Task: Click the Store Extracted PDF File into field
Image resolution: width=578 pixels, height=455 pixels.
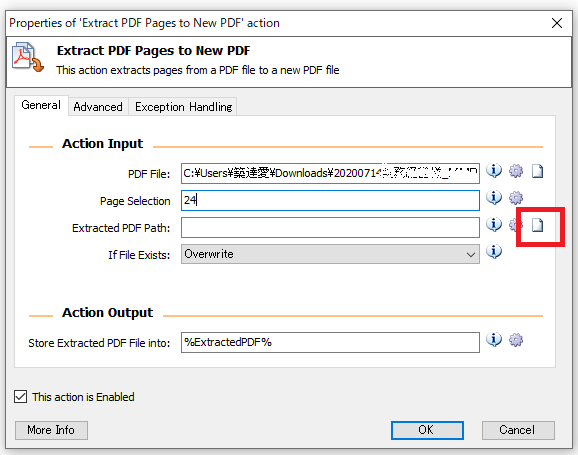Action: click(330, 343)
